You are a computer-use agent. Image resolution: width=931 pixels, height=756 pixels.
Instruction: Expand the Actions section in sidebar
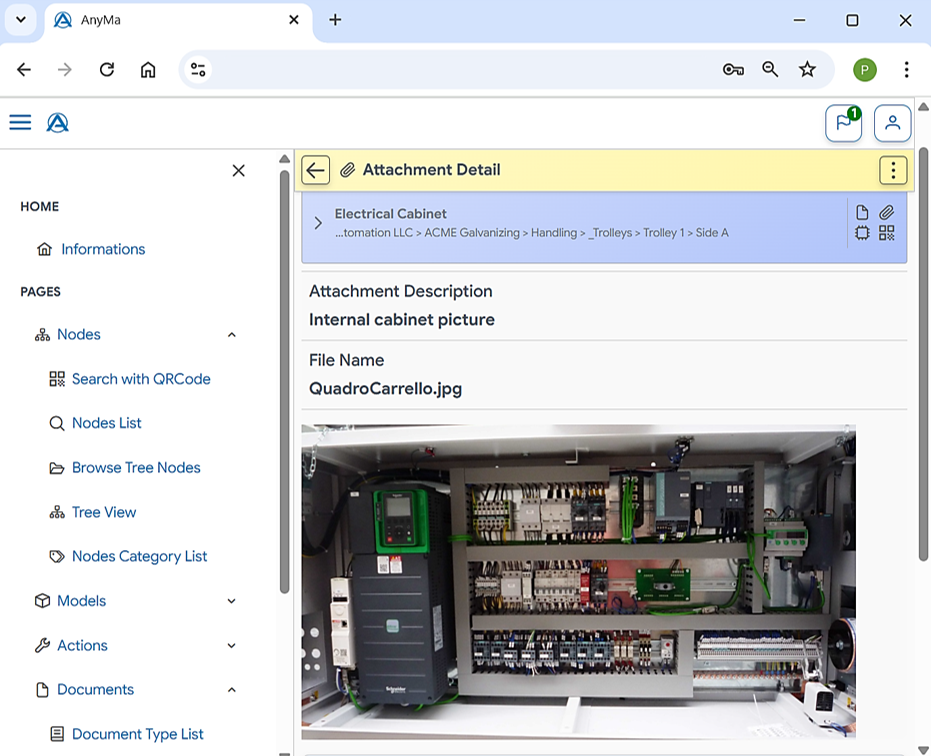click(232, 646)
